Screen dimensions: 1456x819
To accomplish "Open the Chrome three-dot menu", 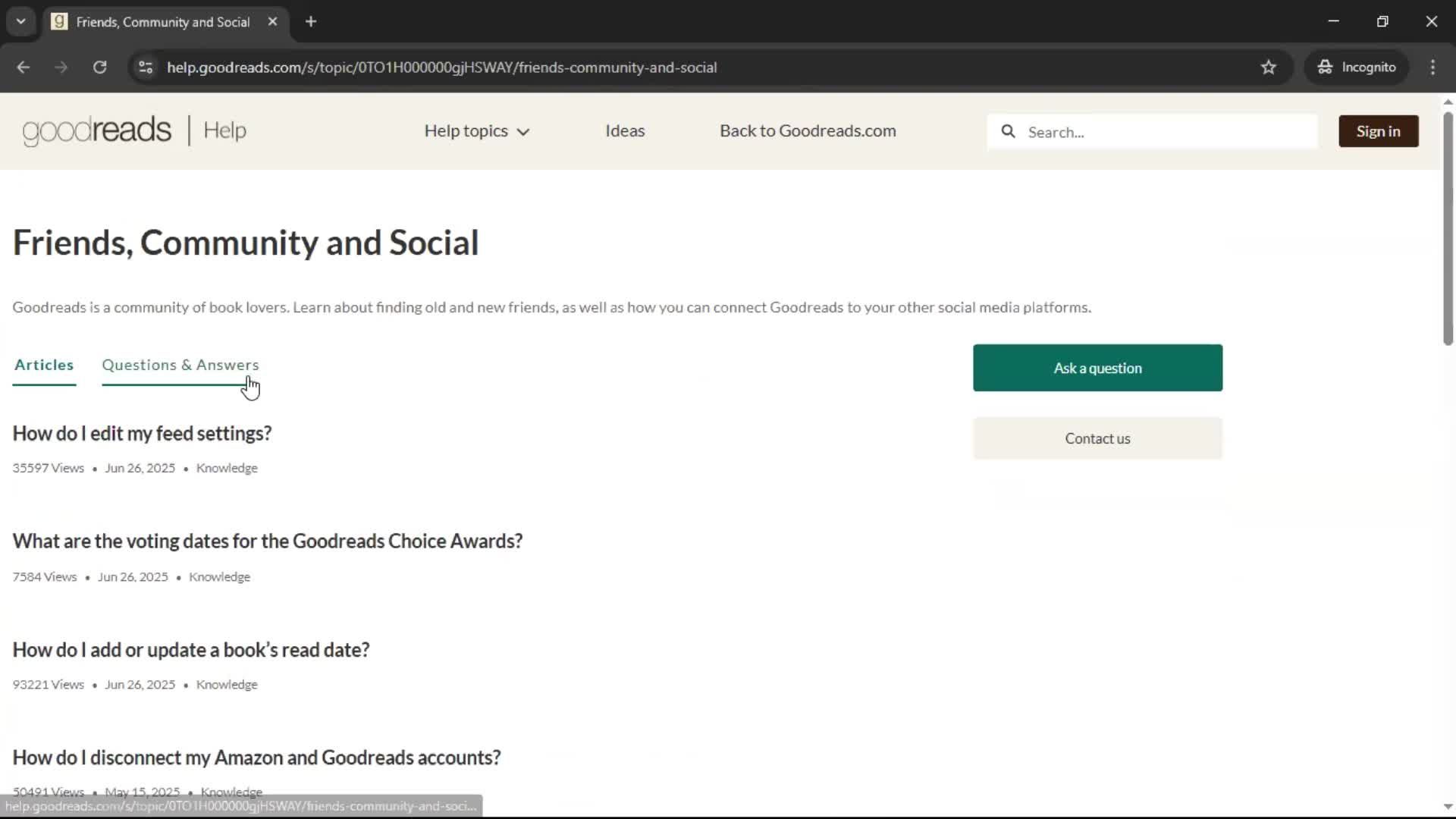I will (x=1432, y=67).
